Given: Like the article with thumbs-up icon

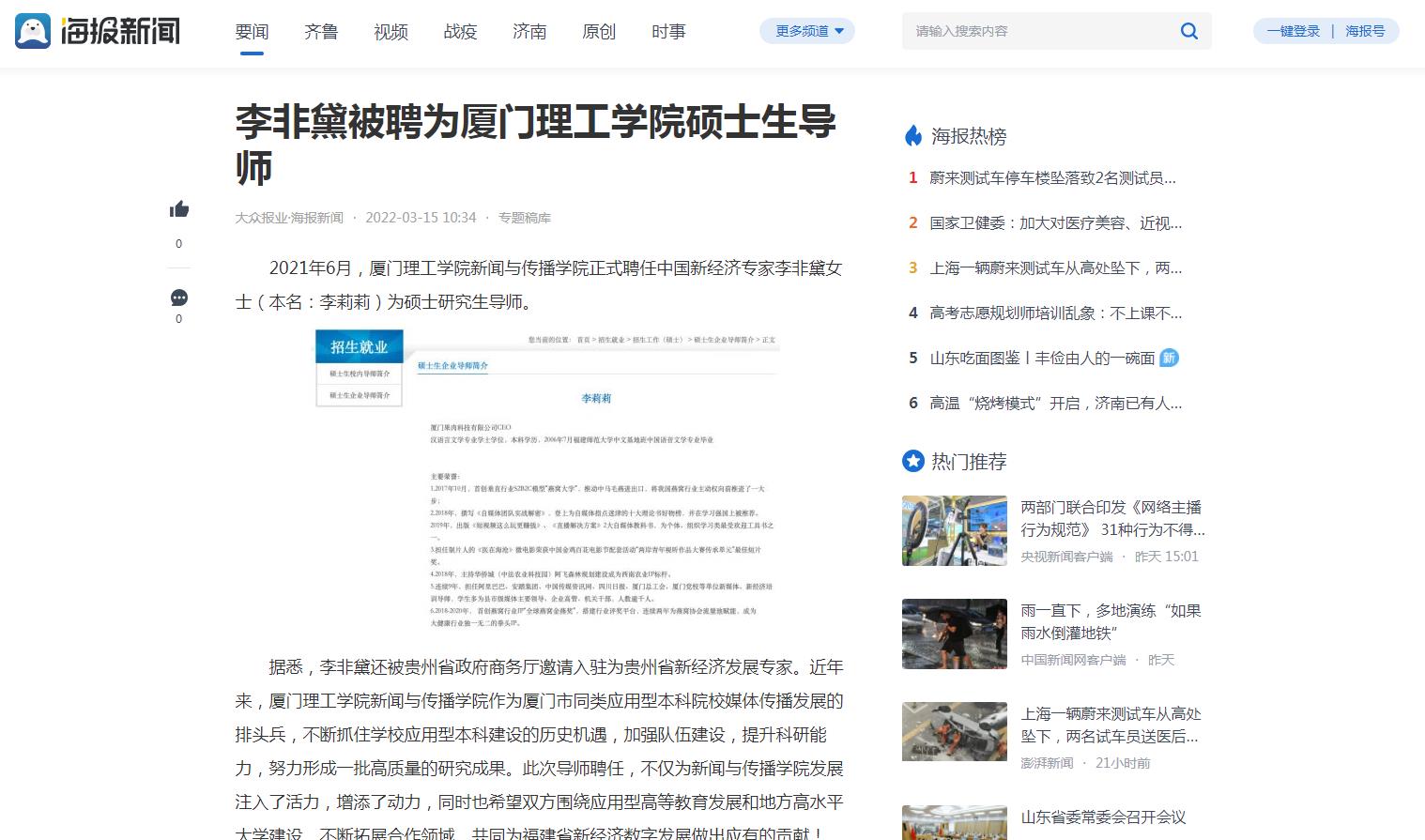Looking at the screenshot, I should (179, 209).
